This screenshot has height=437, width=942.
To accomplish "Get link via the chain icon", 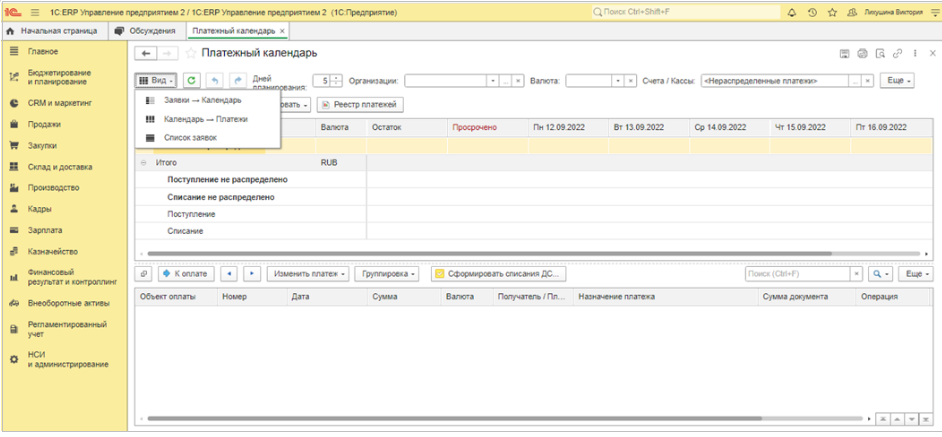I will click(898, 53).
